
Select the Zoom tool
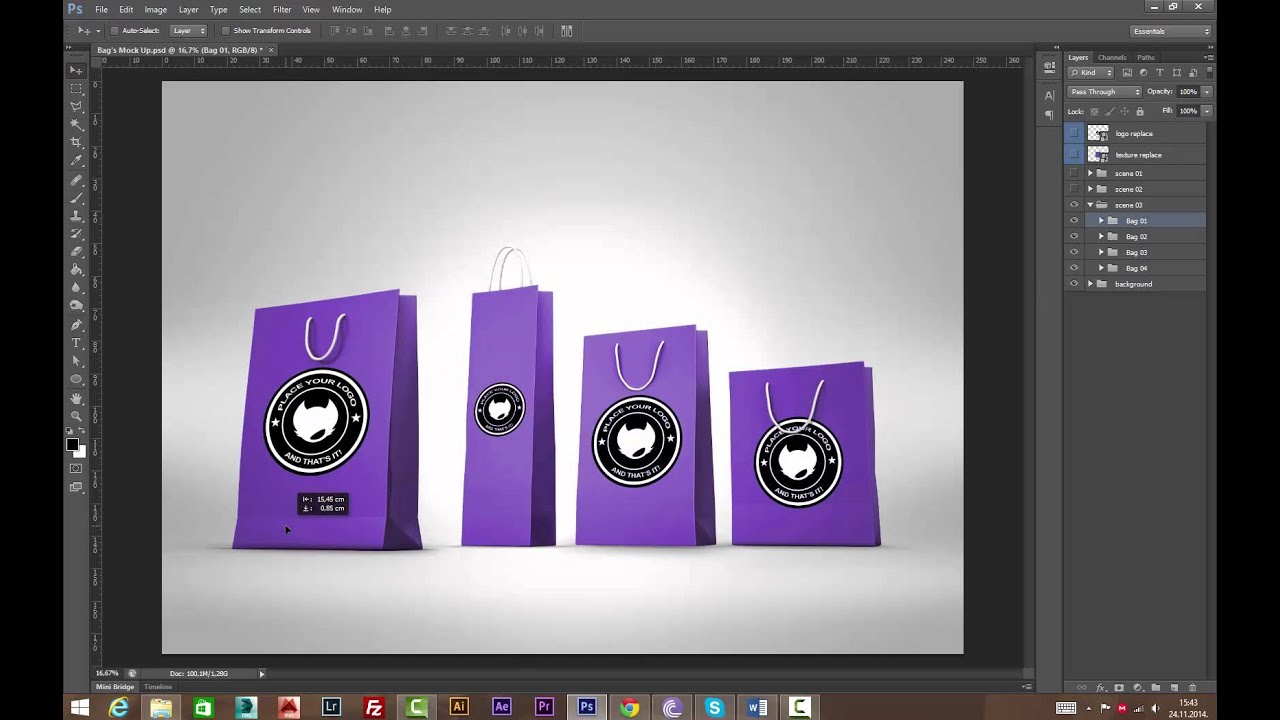pyautogui.click(x=76, y=417)
